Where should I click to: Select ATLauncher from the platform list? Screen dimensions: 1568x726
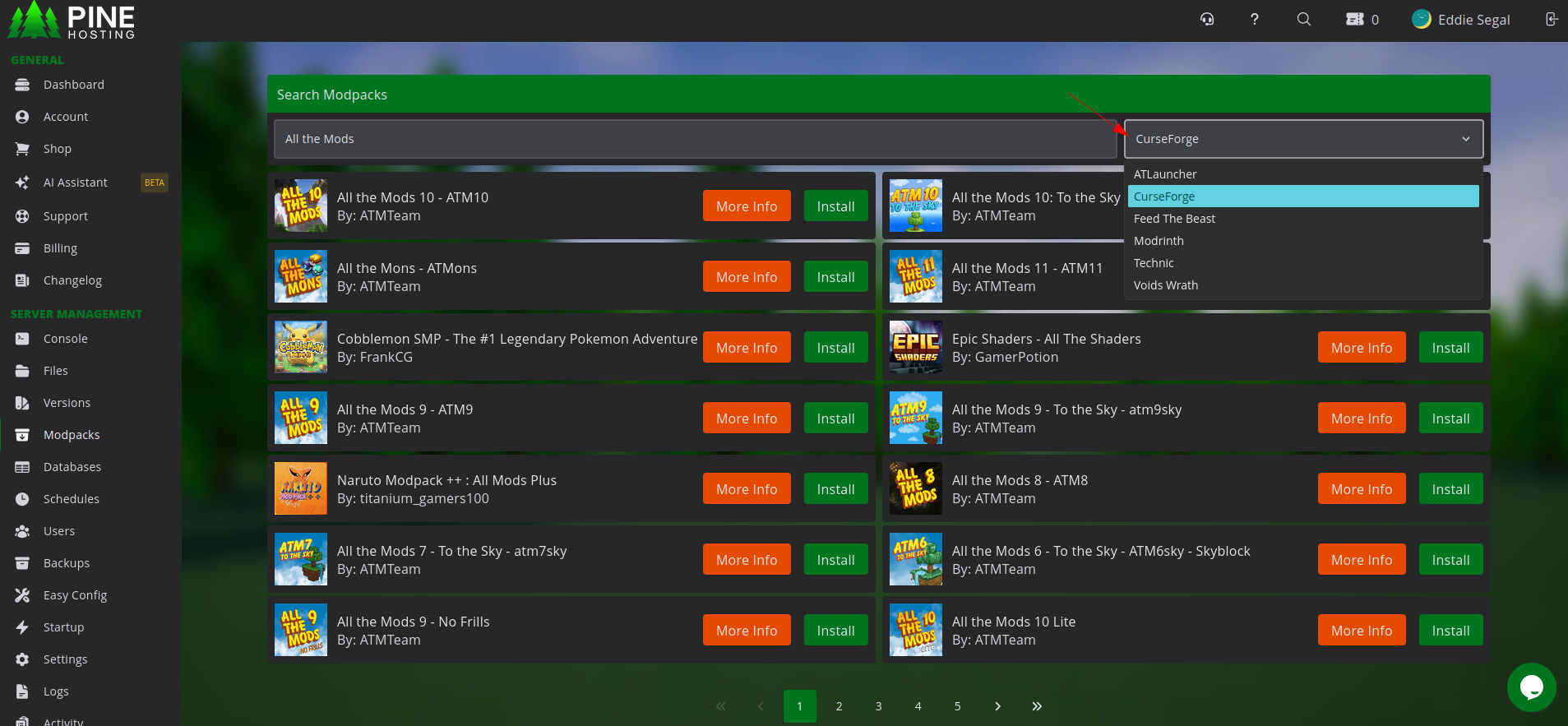1303,174
